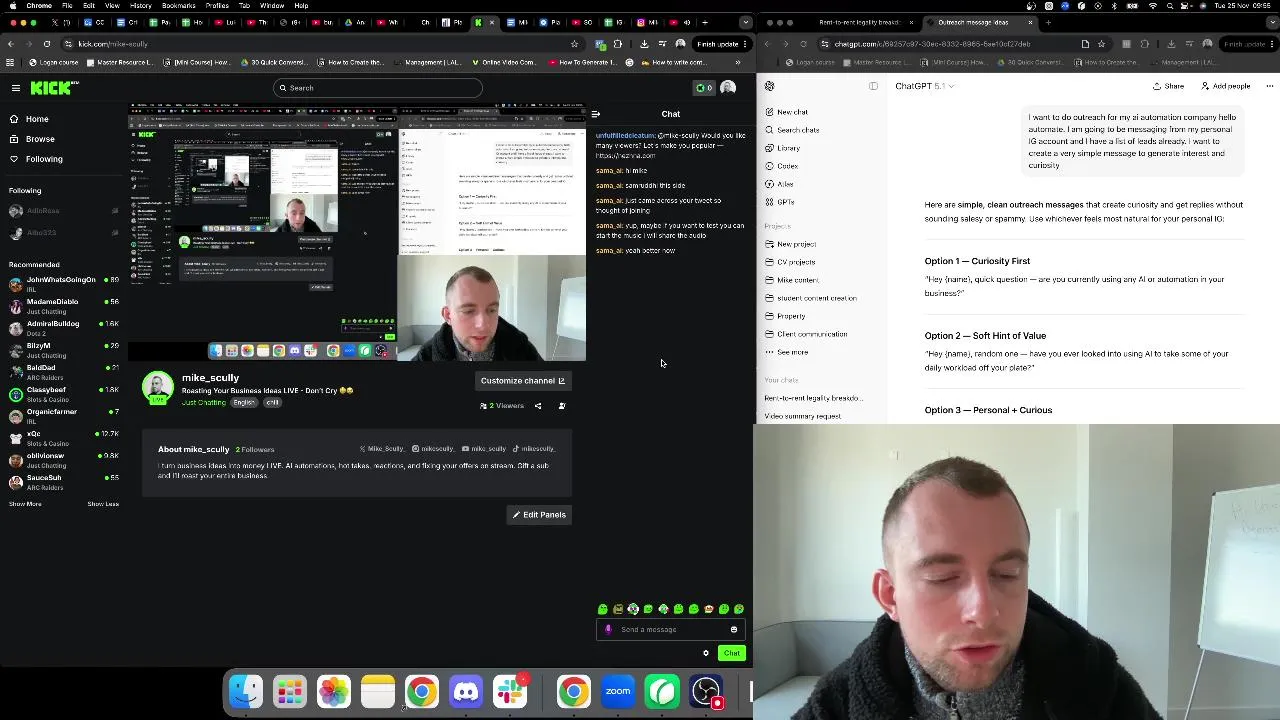Image resolution: width=1280 pixels, height=720 pixels.
Task: Click the 2 Followers count
Action: [x=255, y=450]
